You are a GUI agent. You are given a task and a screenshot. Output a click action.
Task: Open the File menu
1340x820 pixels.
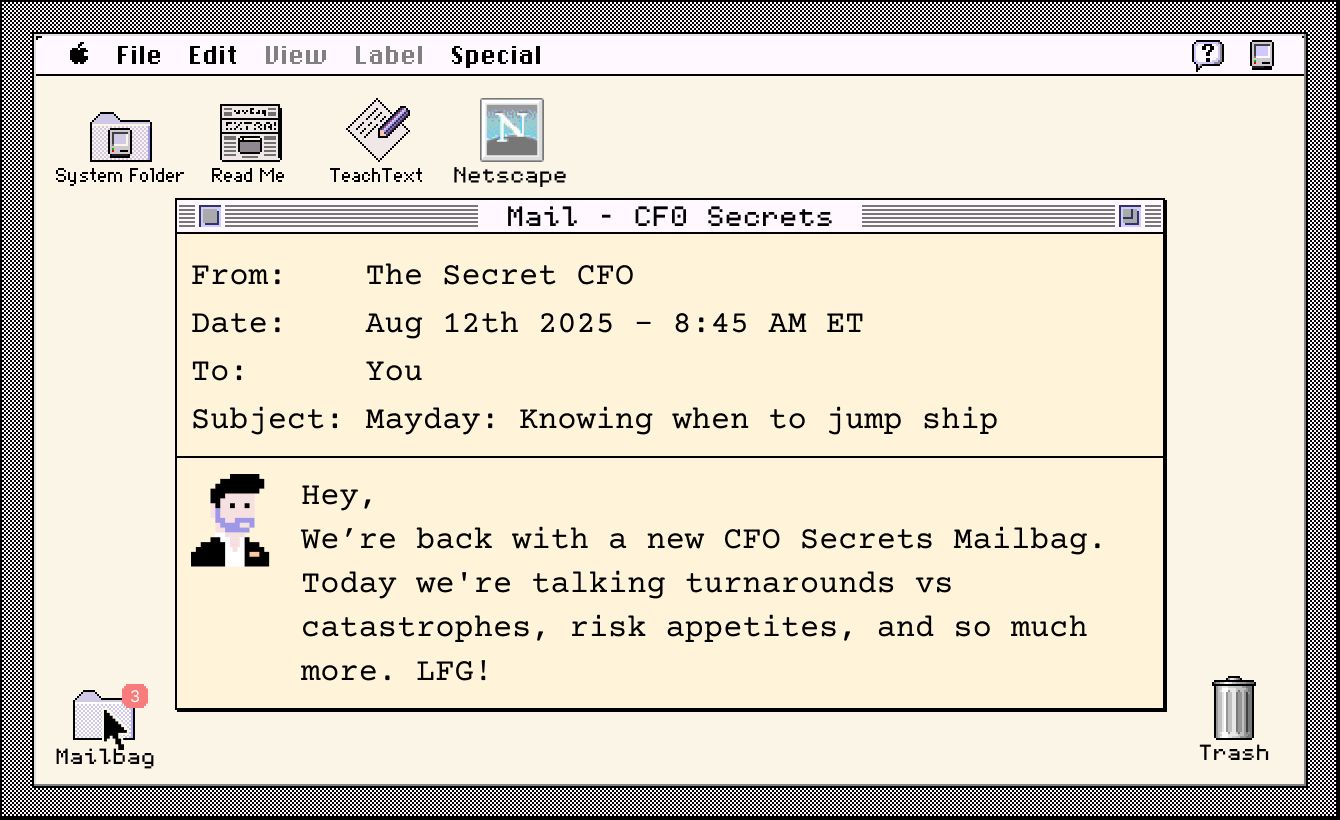tap(138, 55)
